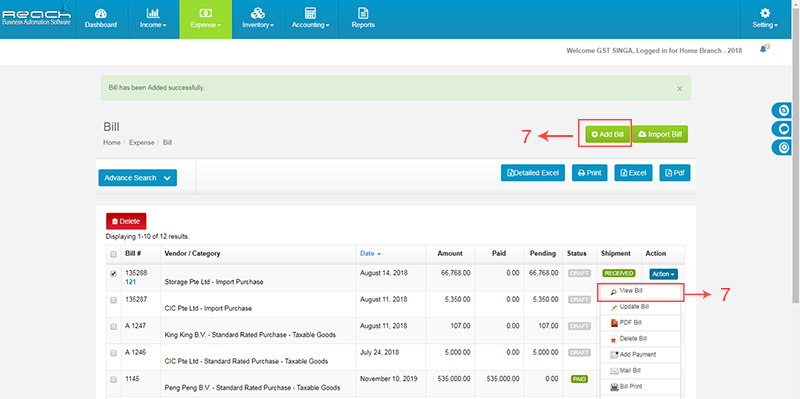Export the bill list to Excel

point(633,173)
